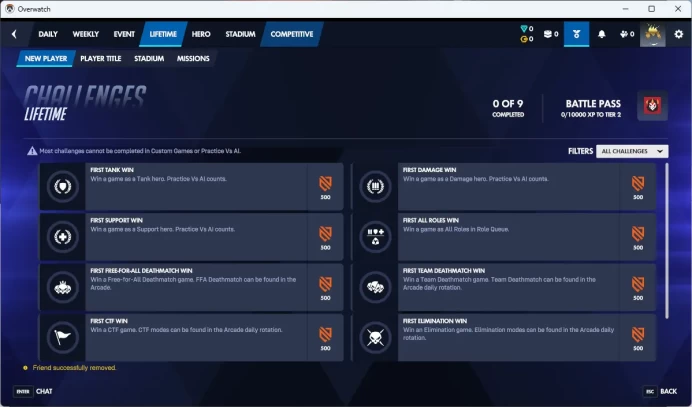Image resolution: width=692 pixels, height=407 pixels.
Task: Switch to the Event tab
Action: point(124,34)
